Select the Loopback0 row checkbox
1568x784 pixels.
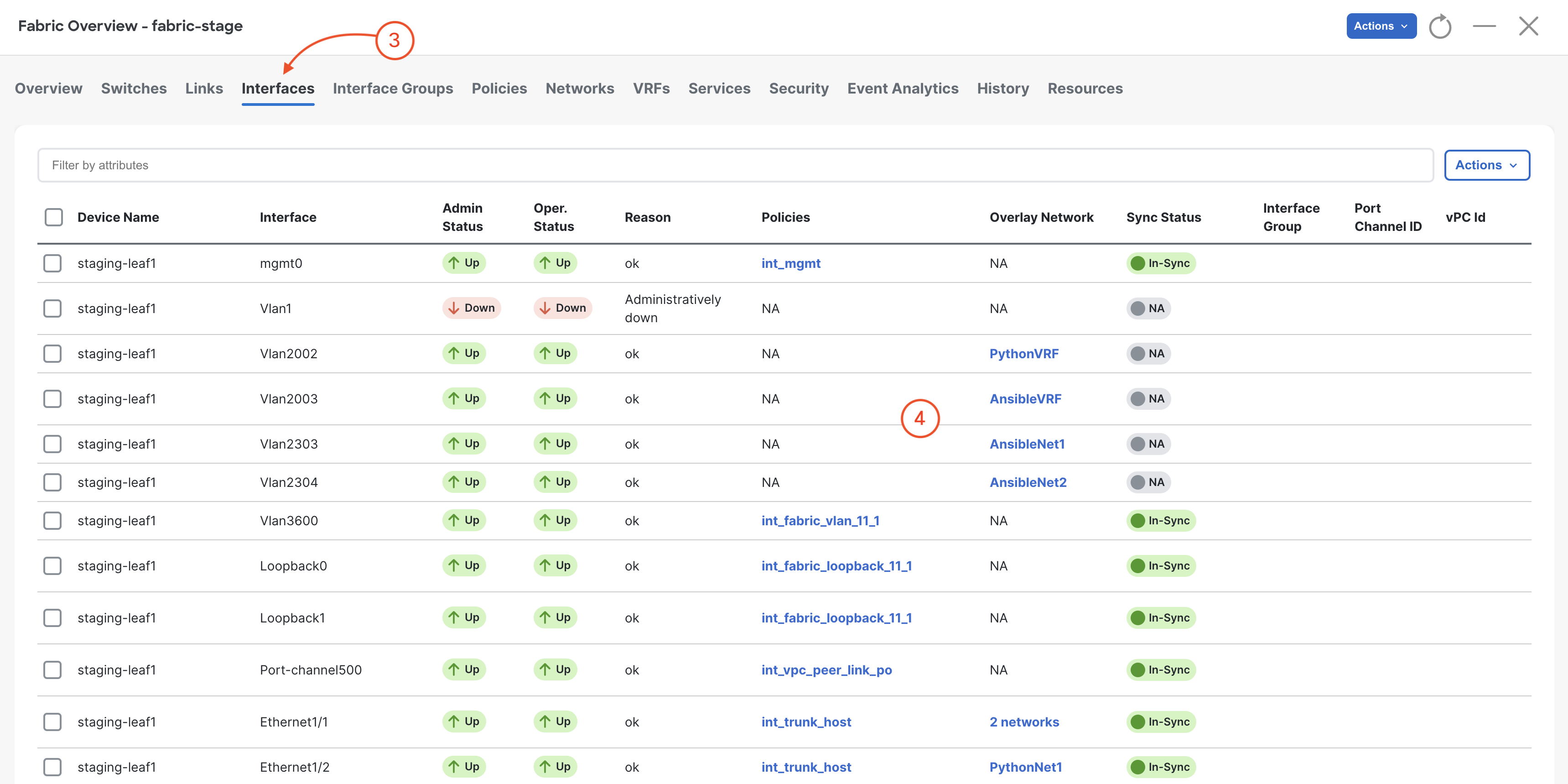pos(53,566)
